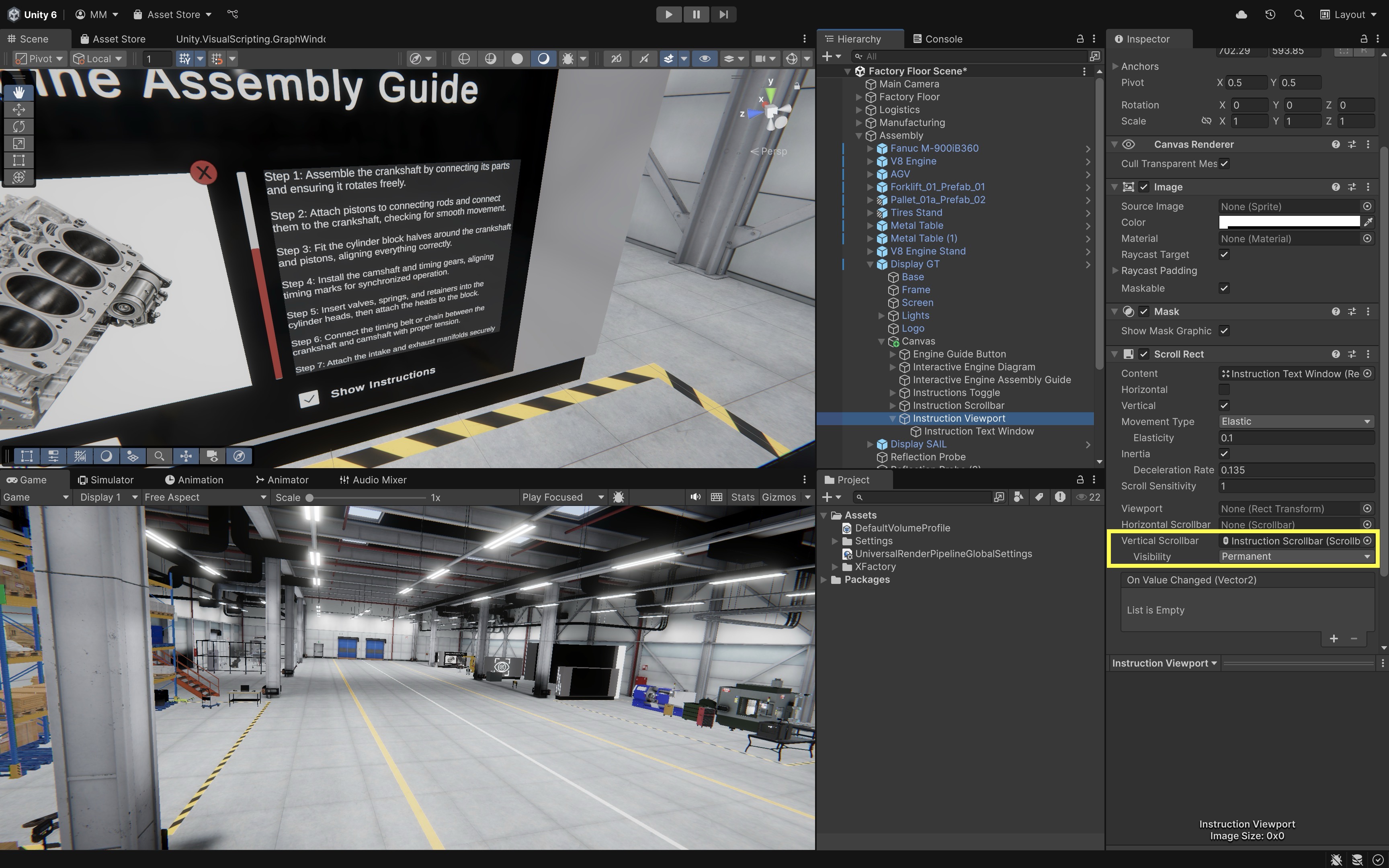Switch to the Animator tab
Image resolution: width=1389 pixels, height=868 pixels.
coord(282,480)
